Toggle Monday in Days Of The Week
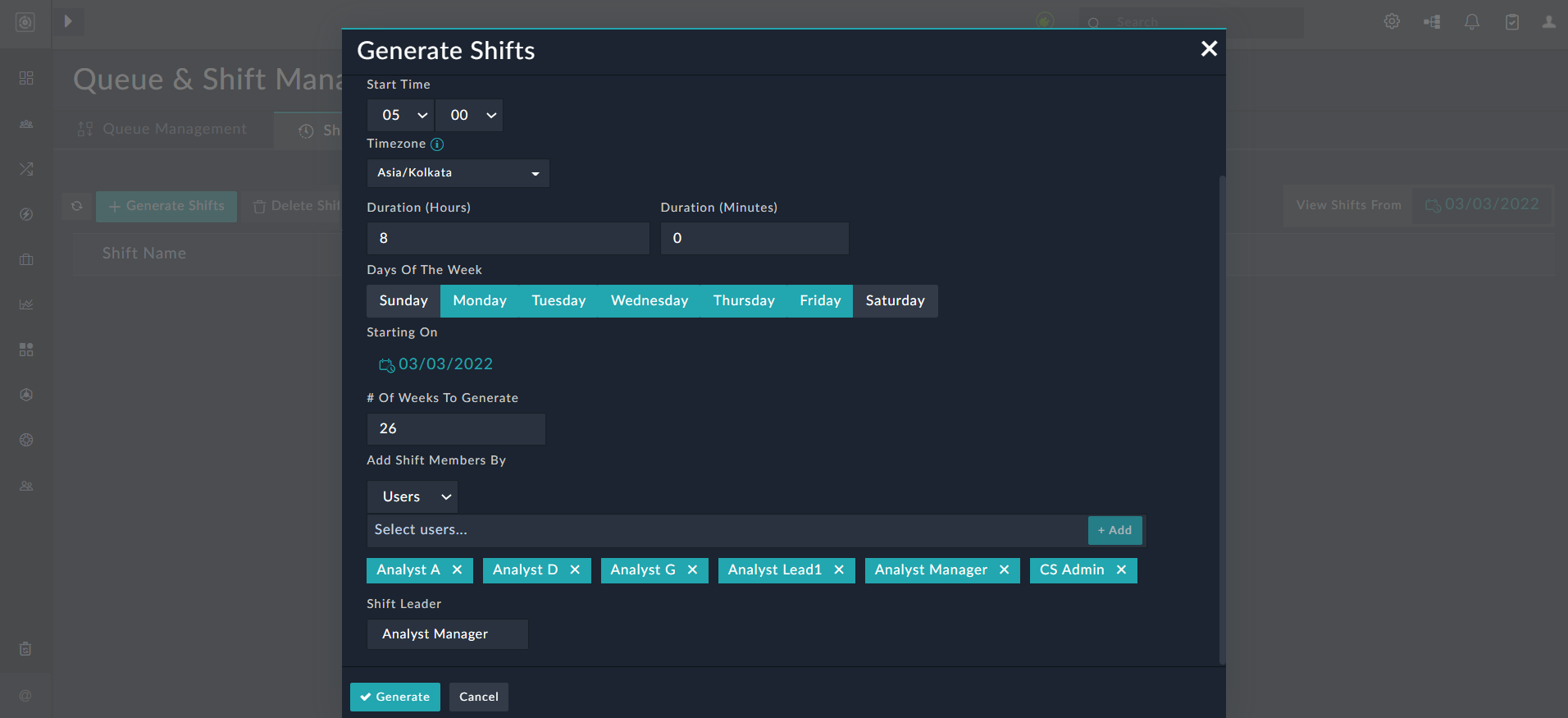This screenshot has width=1568, height=718. [480, 301]
